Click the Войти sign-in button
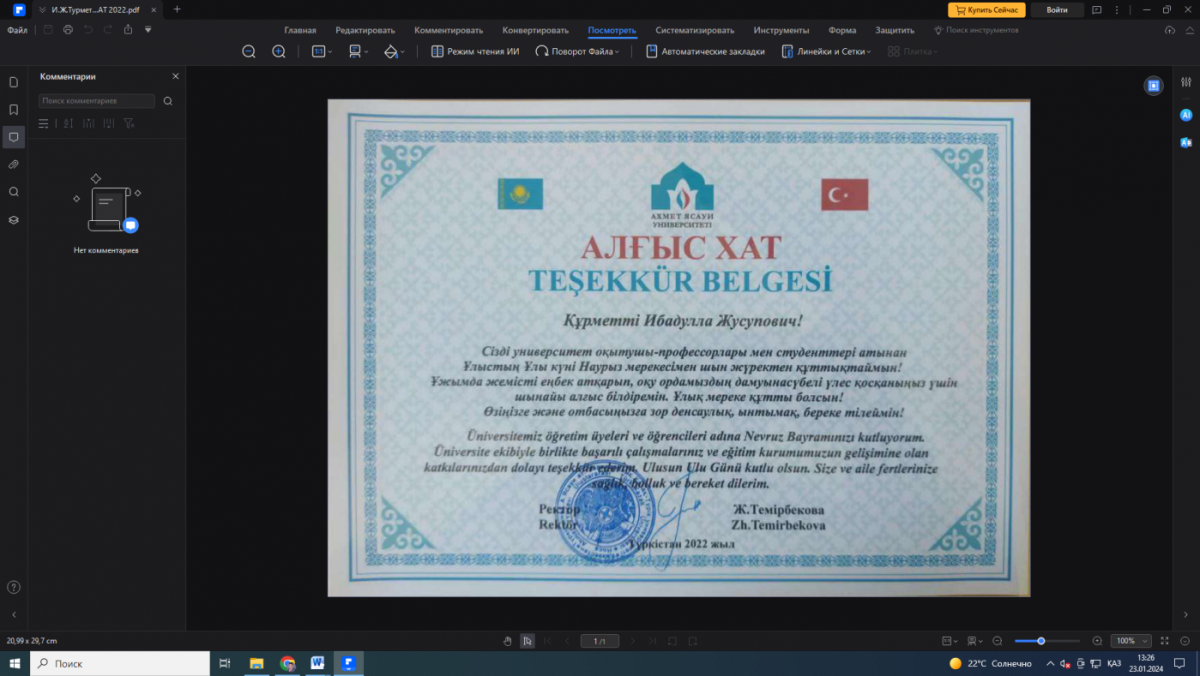The height and width of the screenshot is (676, 1200). (1056, 9)
